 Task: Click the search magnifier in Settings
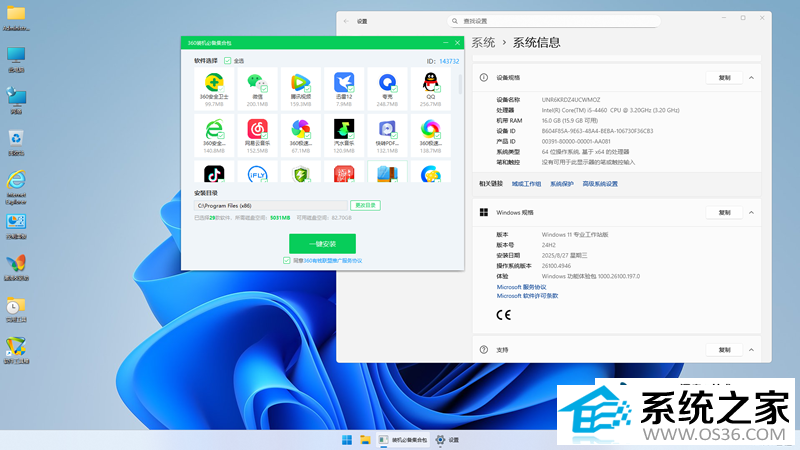pos(455,21)
